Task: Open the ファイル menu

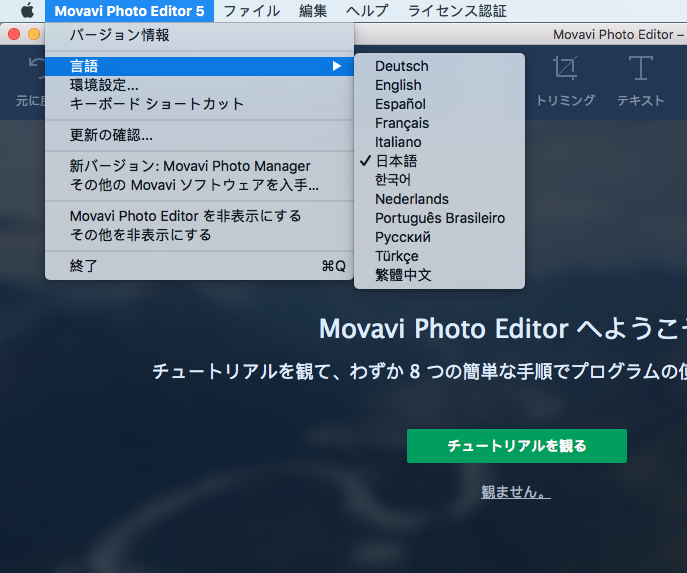Action: (x=251, y=11)
